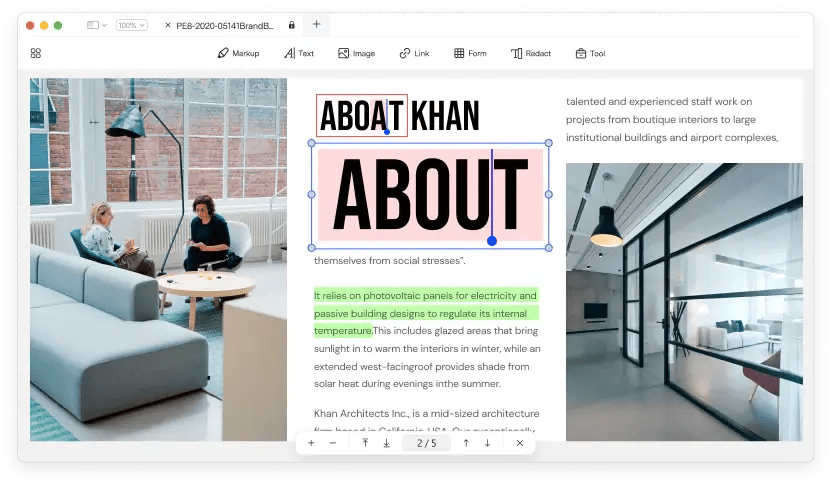
Task: Select the Redact tool
Action: [531, 53]
